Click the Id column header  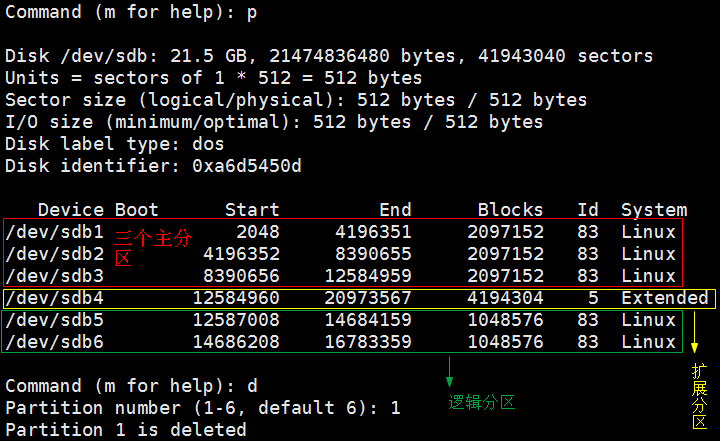[588, 210]
